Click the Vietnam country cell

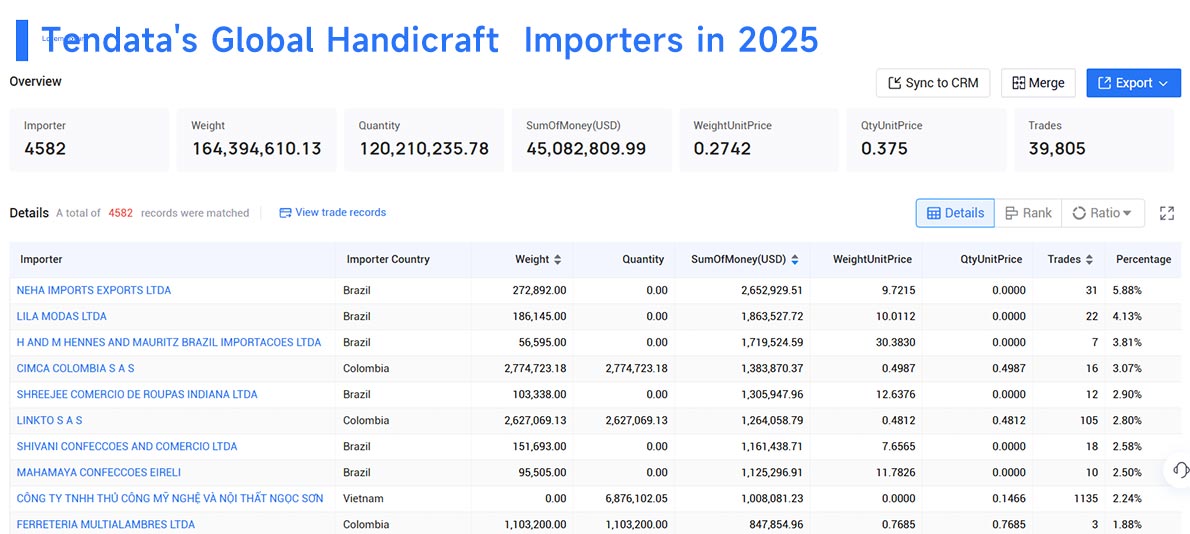tap(363, 498)
